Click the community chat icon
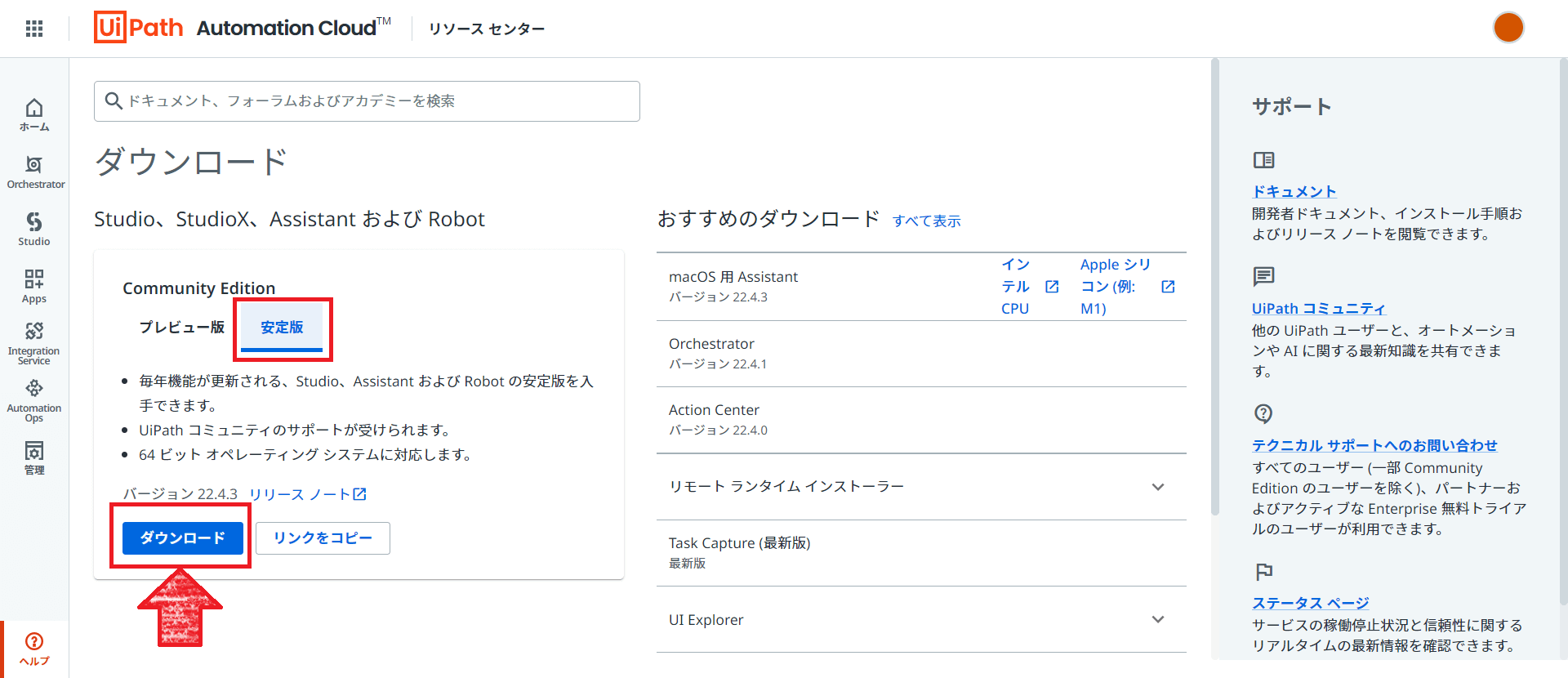 point(1263,277)
